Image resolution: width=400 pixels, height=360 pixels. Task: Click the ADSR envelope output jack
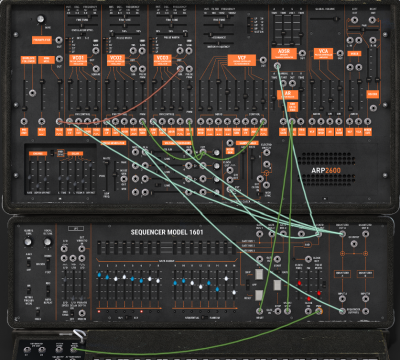click(302, 53)
